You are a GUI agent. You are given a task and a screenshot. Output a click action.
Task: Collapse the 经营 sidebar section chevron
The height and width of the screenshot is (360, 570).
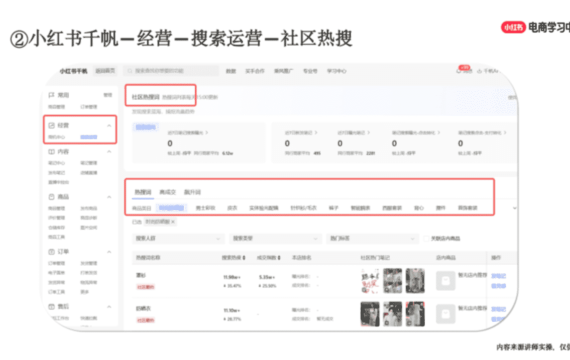point(109,126)
